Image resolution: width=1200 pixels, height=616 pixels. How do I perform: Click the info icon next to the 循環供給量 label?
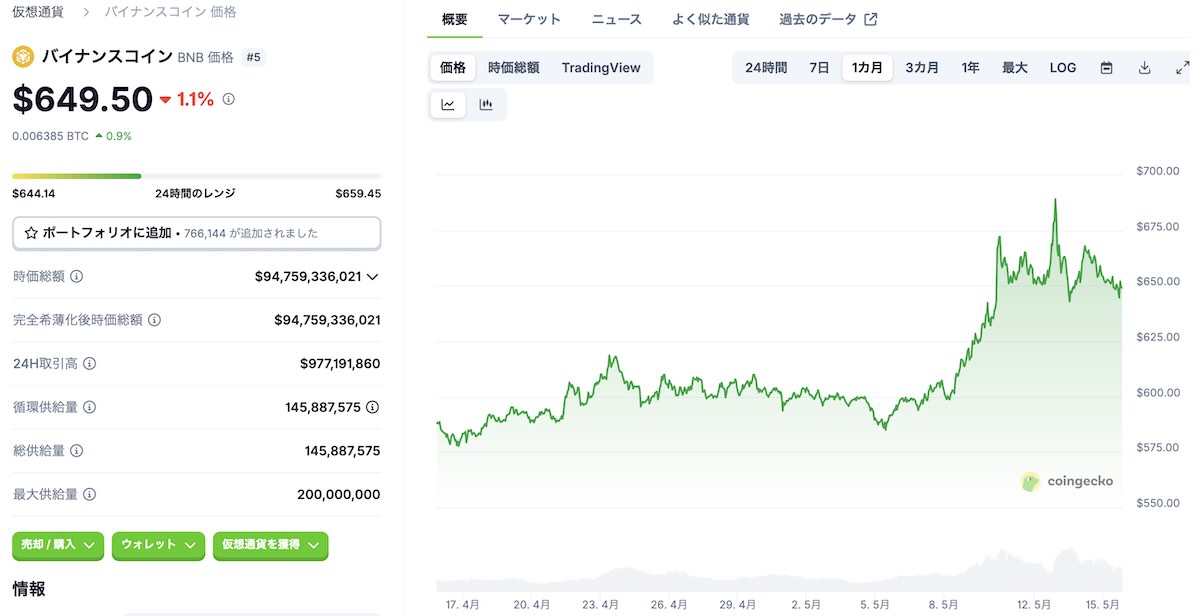(x=90, y=407)
